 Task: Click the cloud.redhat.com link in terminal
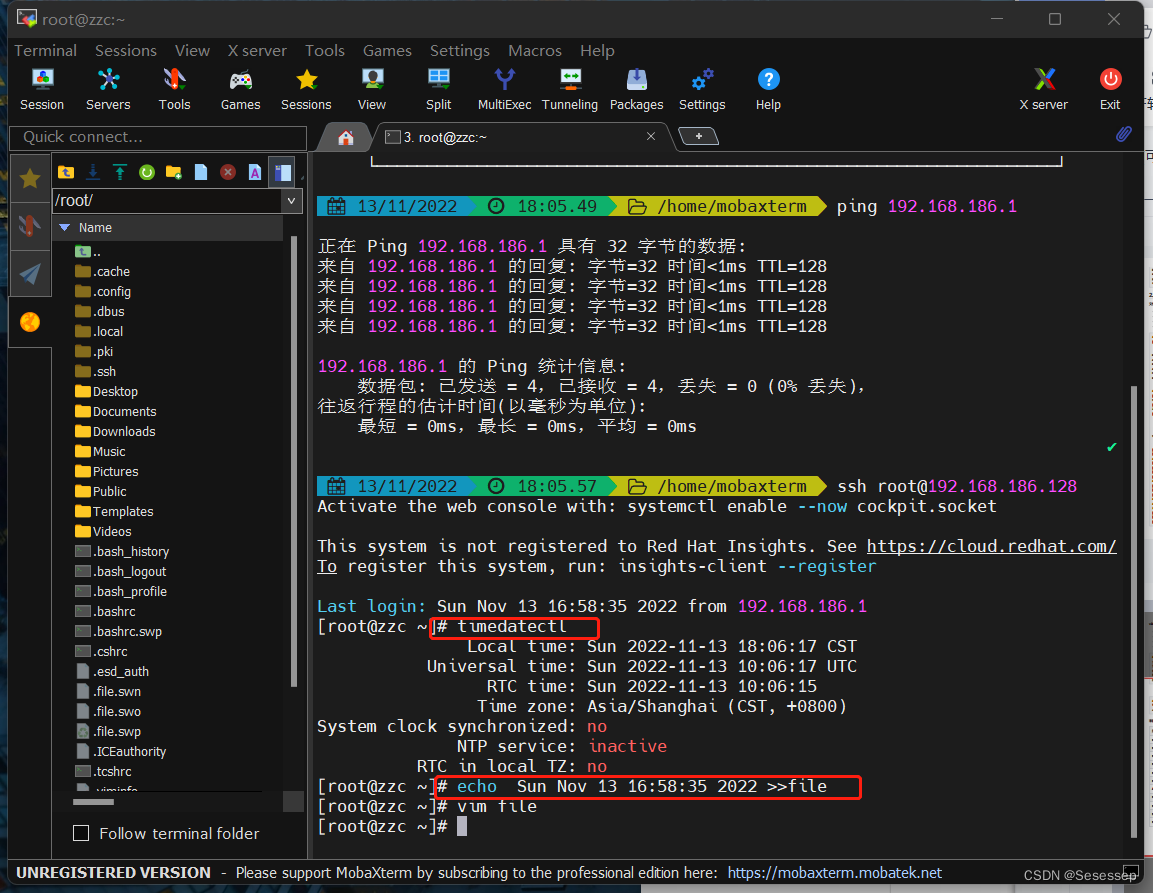[x=991, y=547]
